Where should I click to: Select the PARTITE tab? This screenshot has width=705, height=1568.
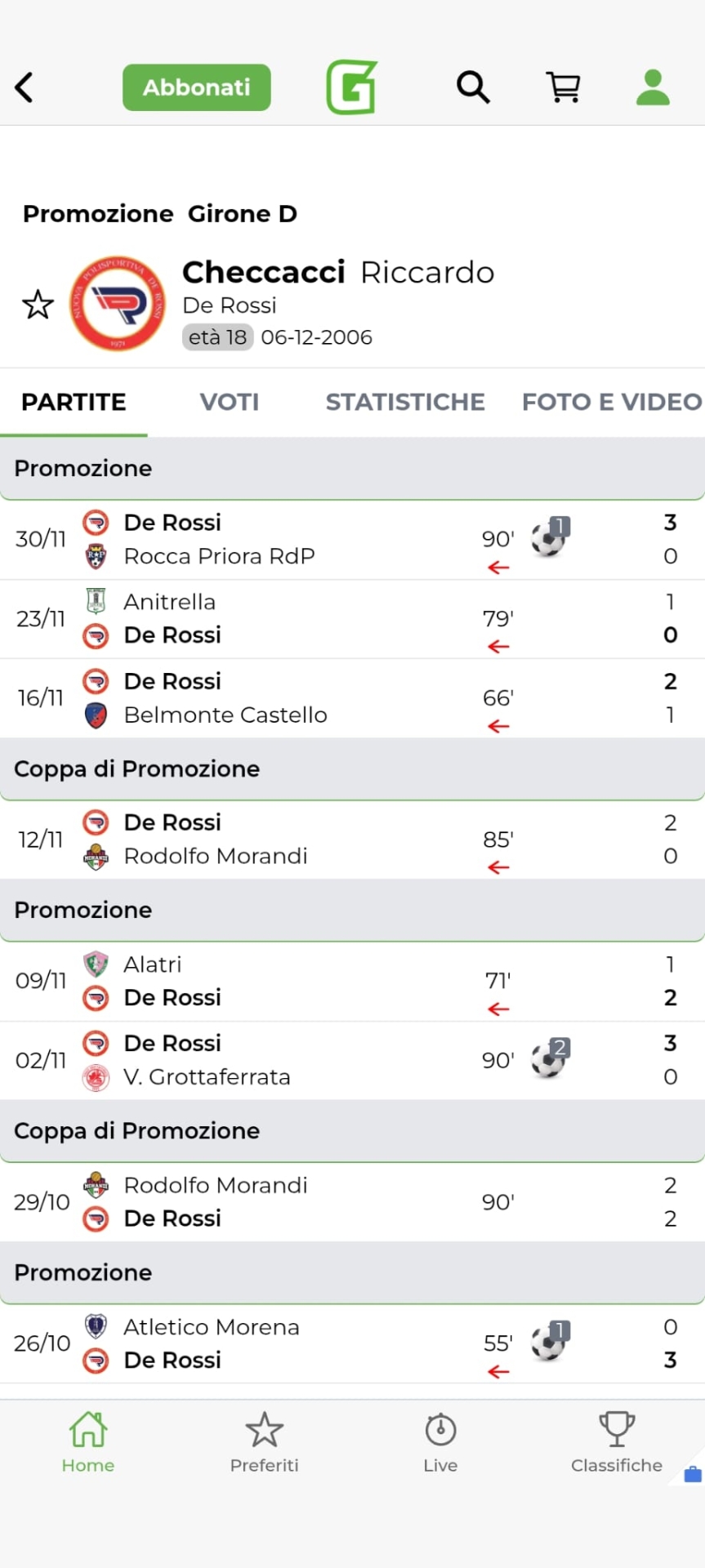click(74, 402)
